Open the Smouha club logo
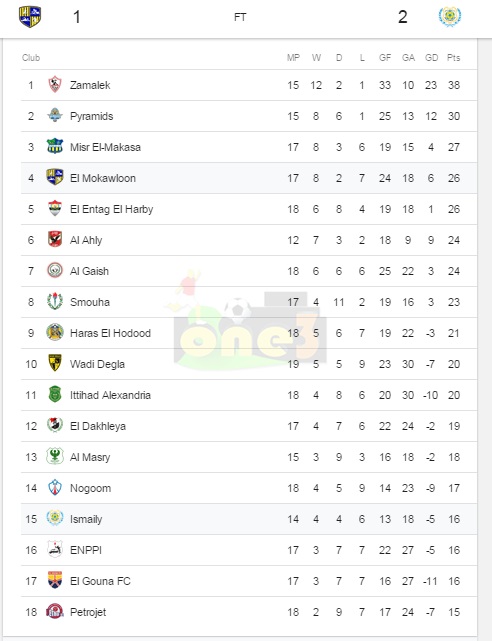This screenshot has height=641, width=492. point(55,302)
